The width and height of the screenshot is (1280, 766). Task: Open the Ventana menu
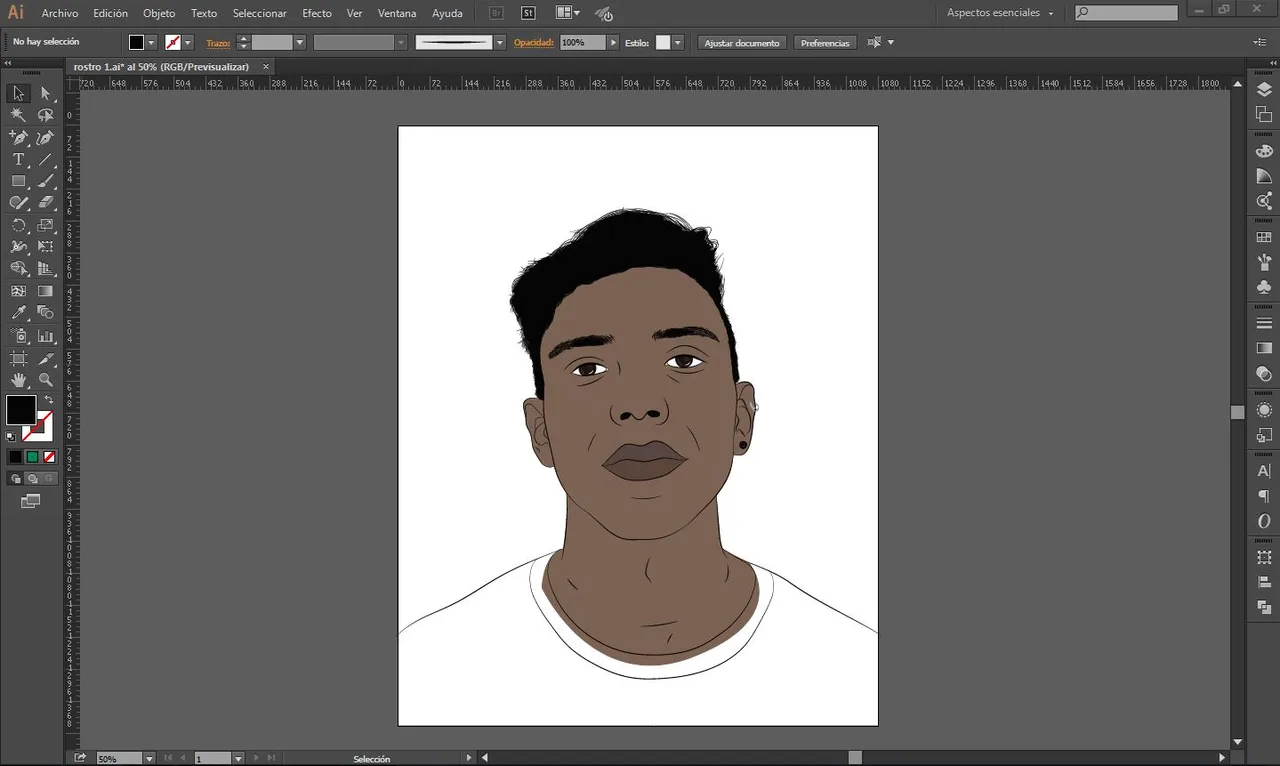click(397, 13)
